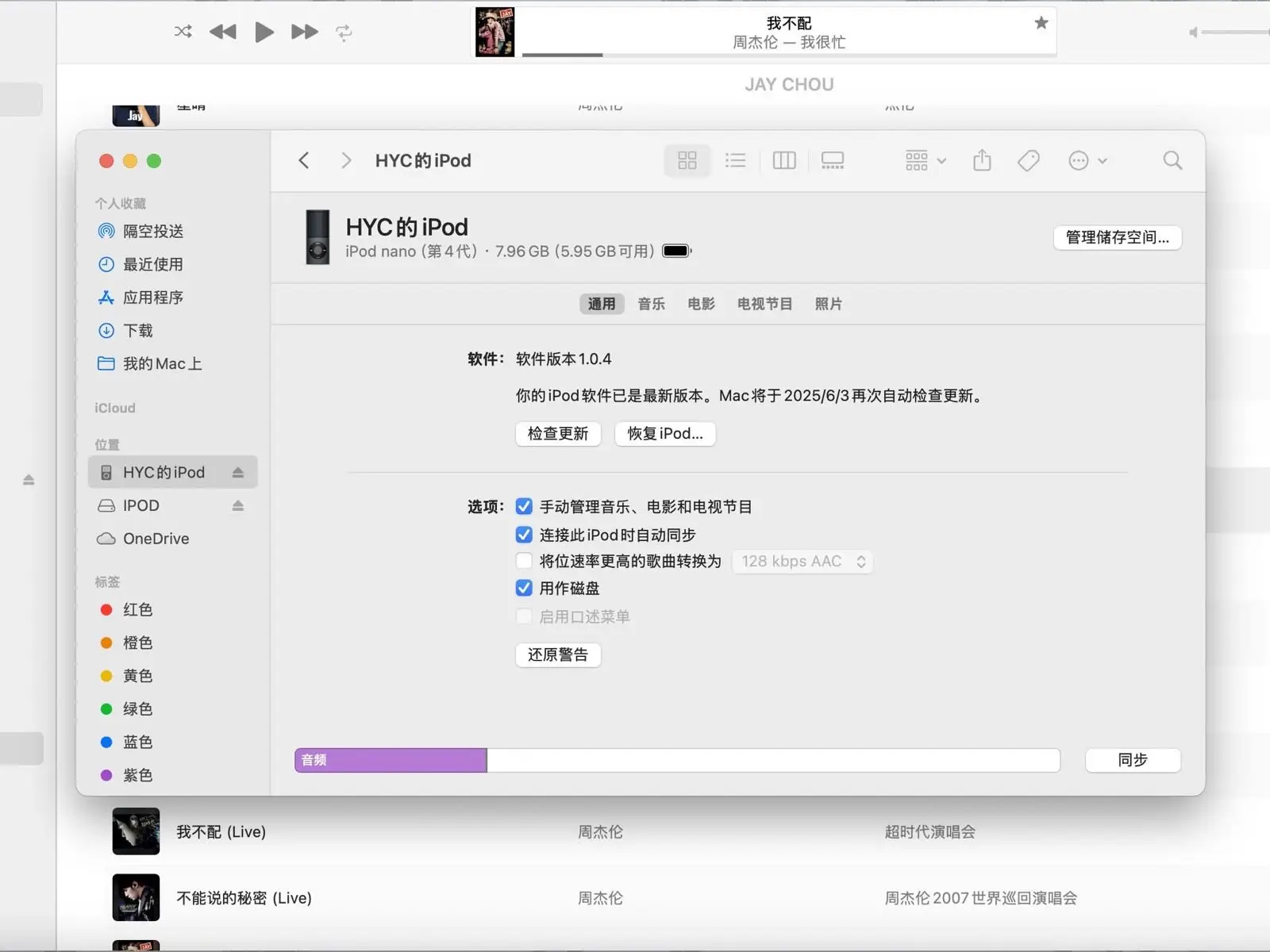Select the 黄色 tag
The height and width of the screenshot is (952, 1270).
(172, 676)
